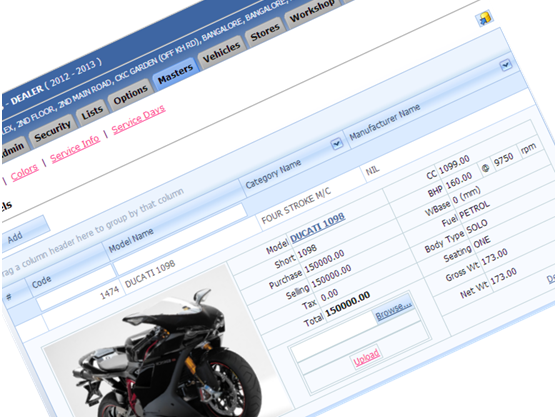Open the Service Info link
The image size is (557, 419).
75,148
